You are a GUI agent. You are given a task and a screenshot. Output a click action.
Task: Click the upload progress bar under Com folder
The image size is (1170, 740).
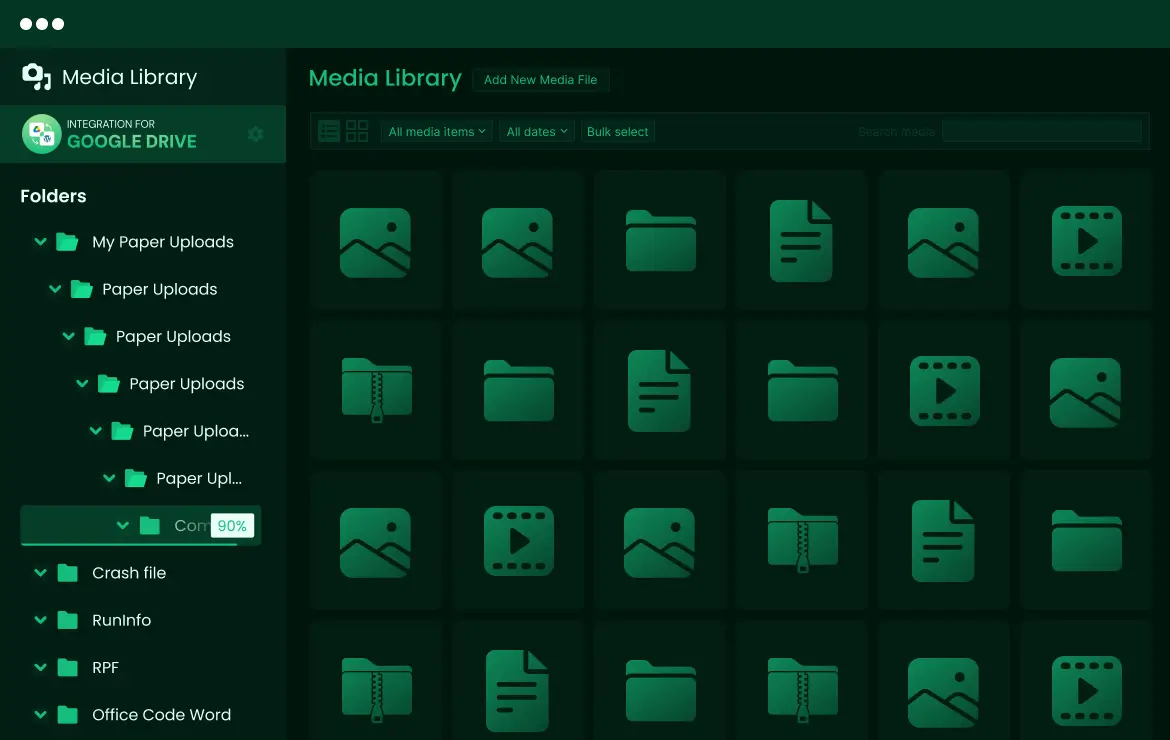(x=129, y=545)
